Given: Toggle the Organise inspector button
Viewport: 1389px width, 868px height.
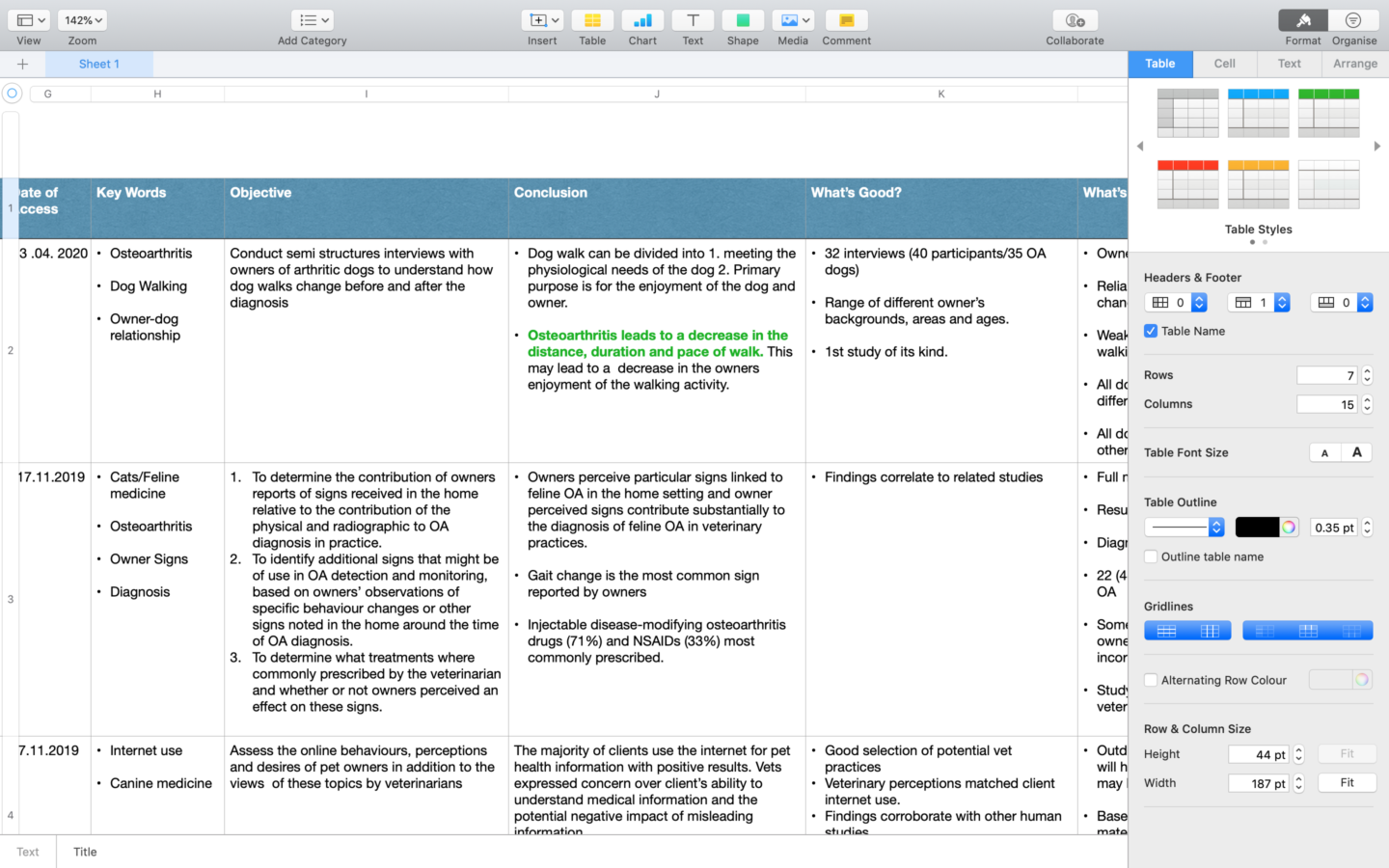Looking at the screenshot, I should pos(1353,20).
